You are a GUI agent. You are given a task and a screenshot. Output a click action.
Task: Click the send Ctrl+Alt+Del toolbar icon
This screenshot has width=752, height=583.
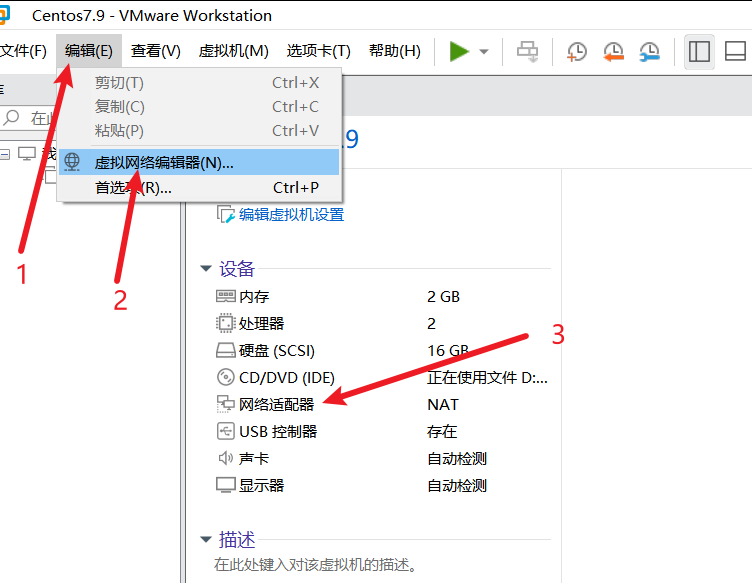[x=528, y=51]
